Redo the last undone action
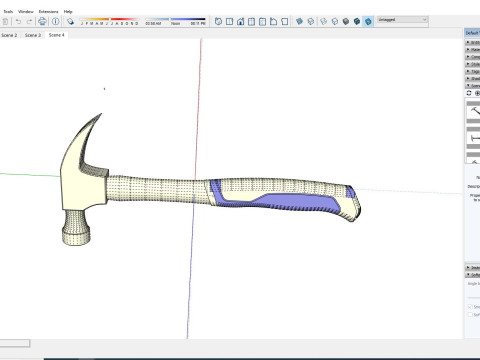480x360 pixels. [29, 22]
